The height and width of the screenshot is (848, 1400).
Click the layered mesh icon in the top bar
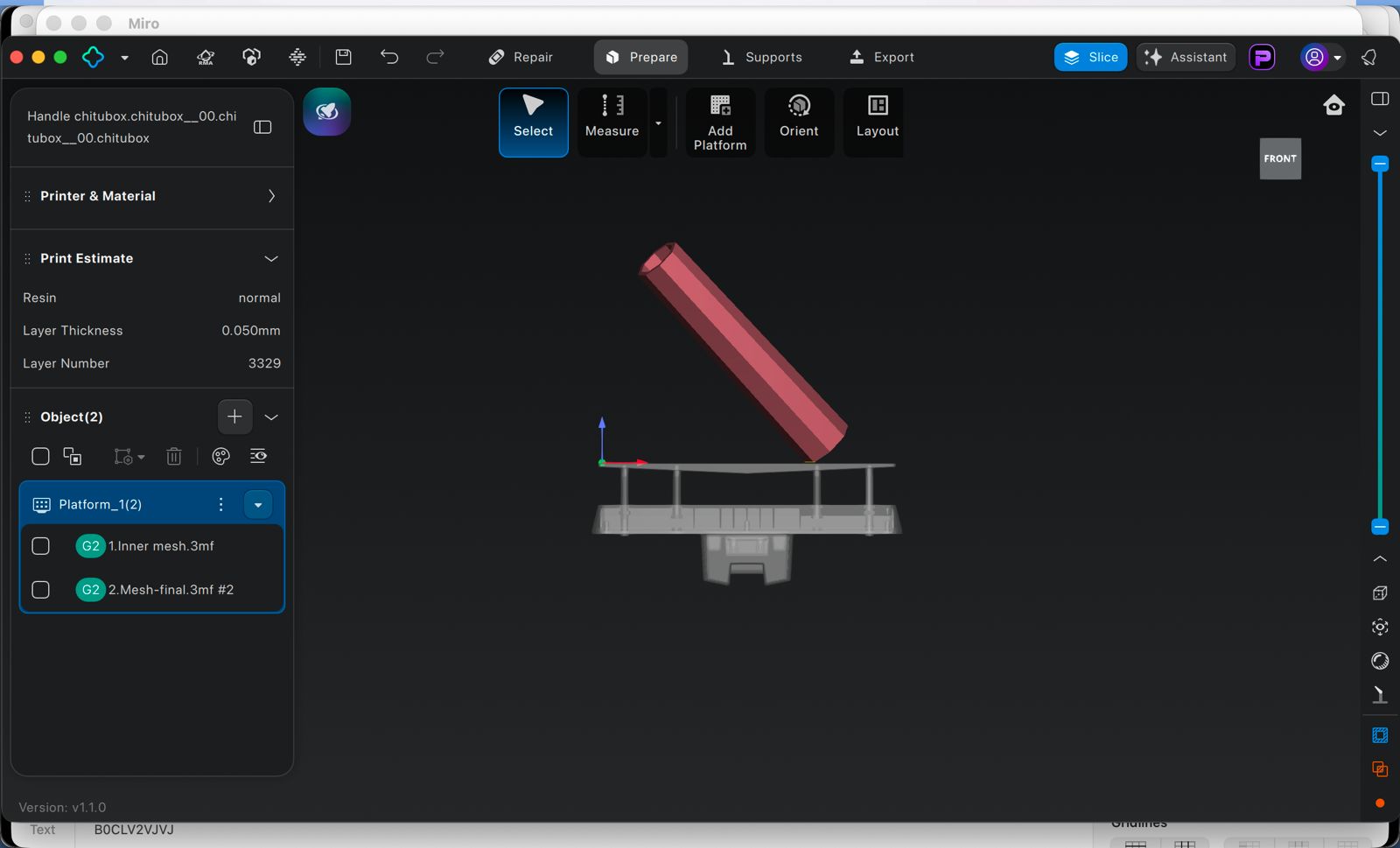[x=297, y=57]
